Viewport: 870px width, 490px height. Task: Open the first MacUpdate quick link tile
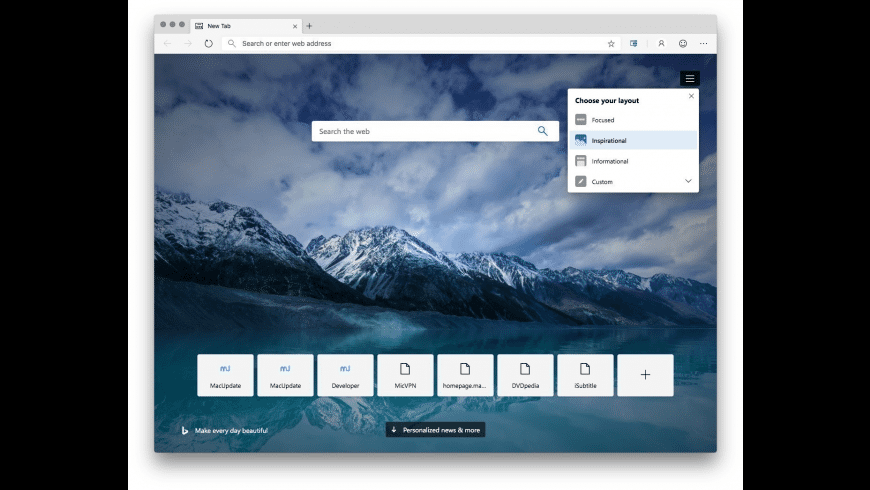click(225, 375)
